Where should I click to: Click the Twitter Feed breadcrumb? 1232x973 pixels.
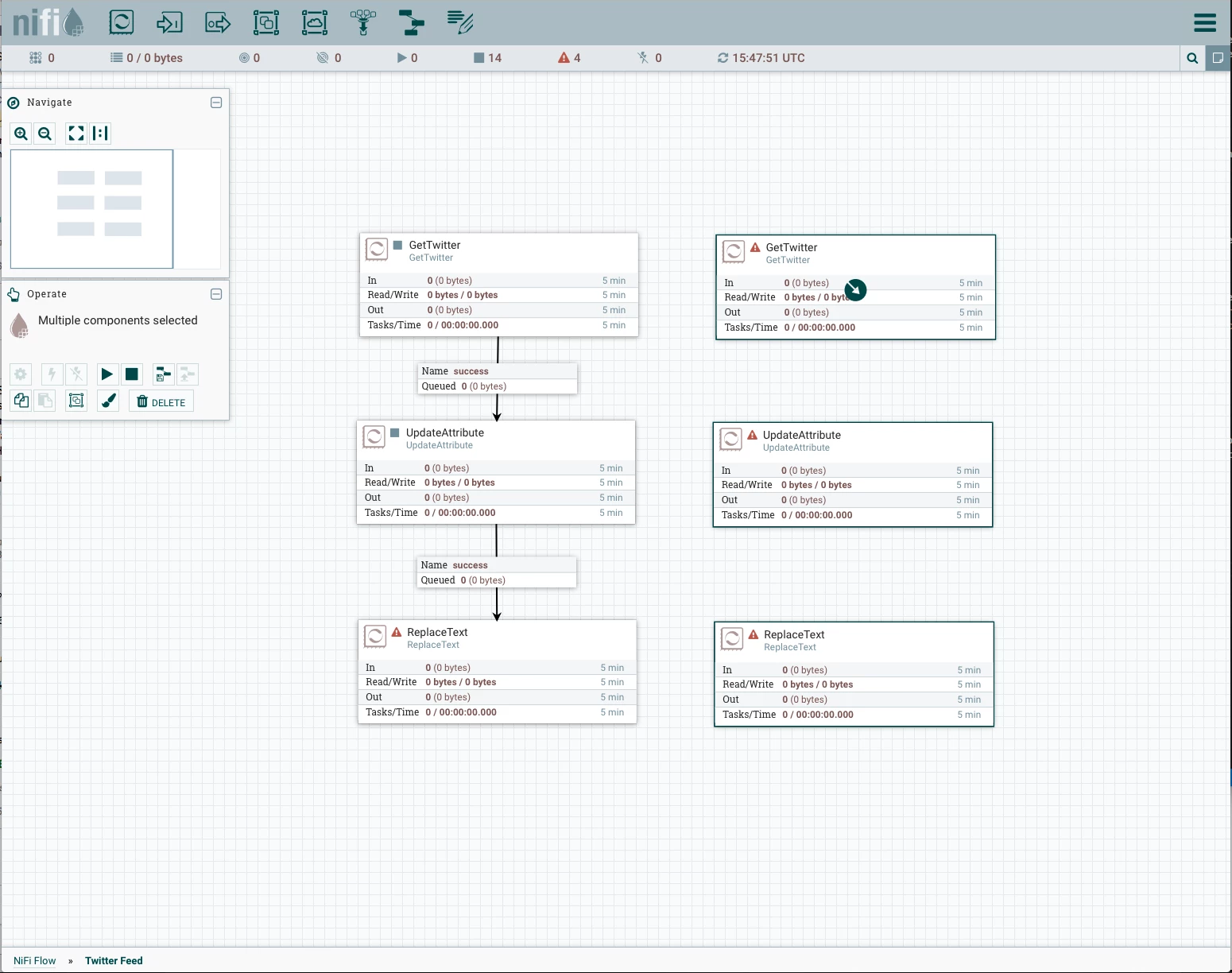tap(114, 960)
